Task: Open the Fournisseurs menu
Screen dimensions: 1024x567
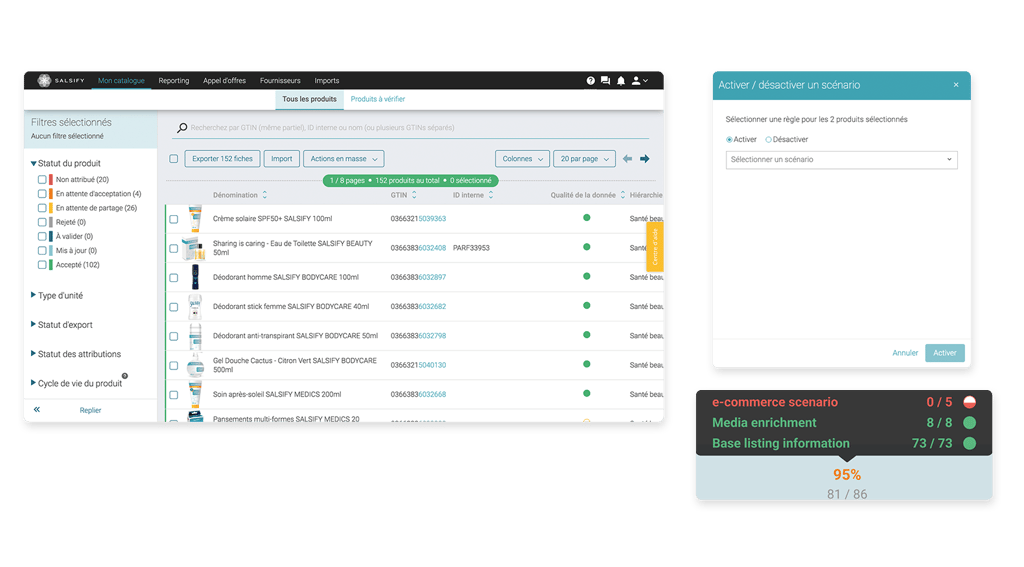Action: (x=280, y=81)
